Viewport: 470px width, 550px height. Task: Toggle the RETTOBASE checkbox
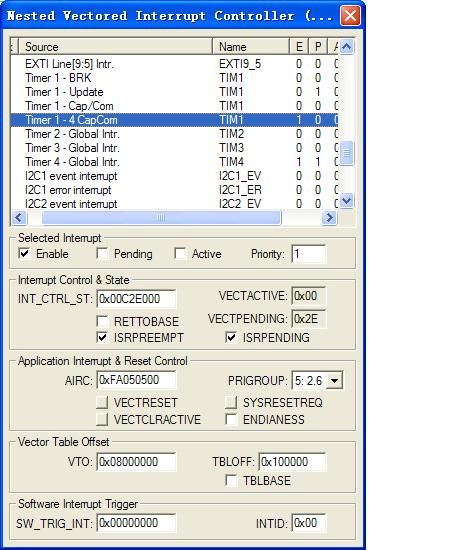[x=102, y=321]
